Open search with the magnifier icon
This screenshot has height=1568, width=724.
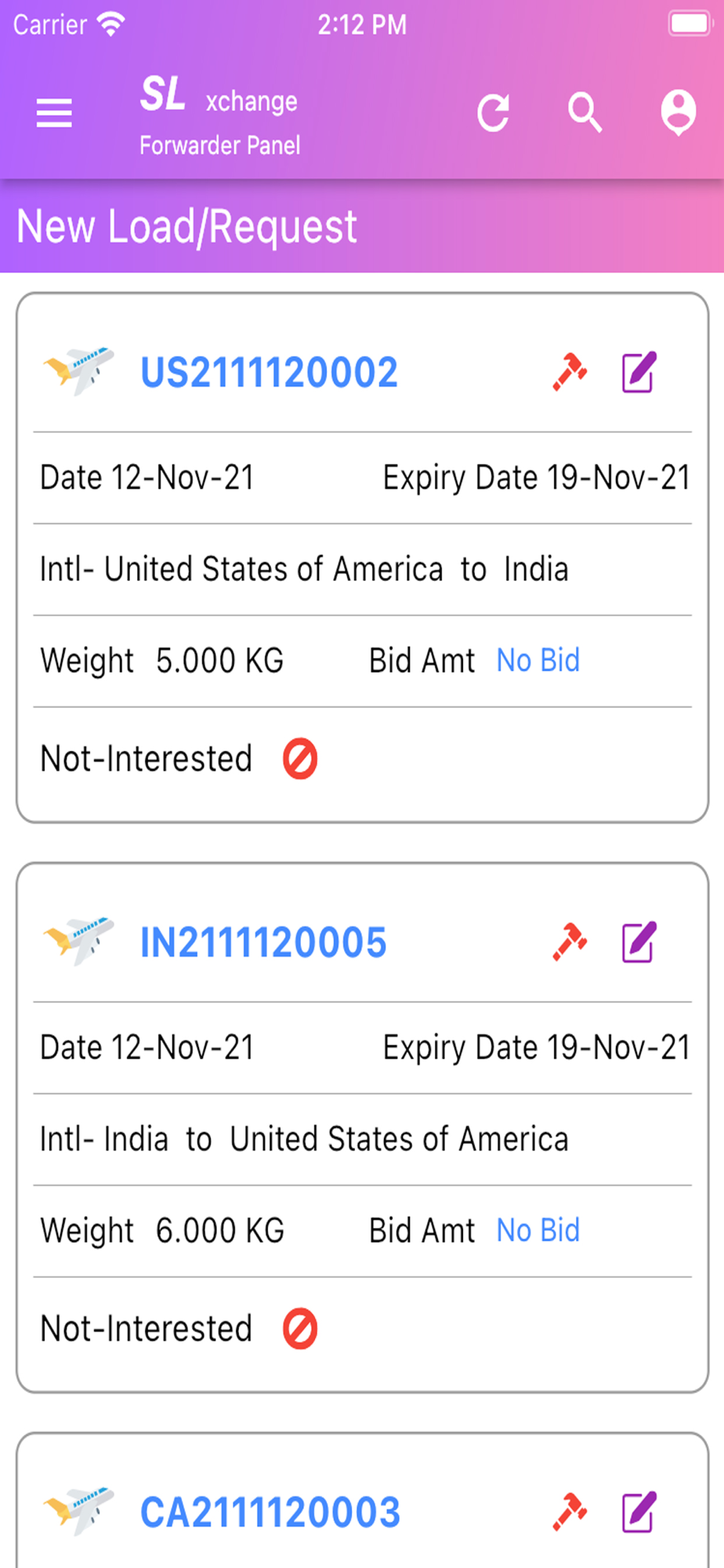585,113
